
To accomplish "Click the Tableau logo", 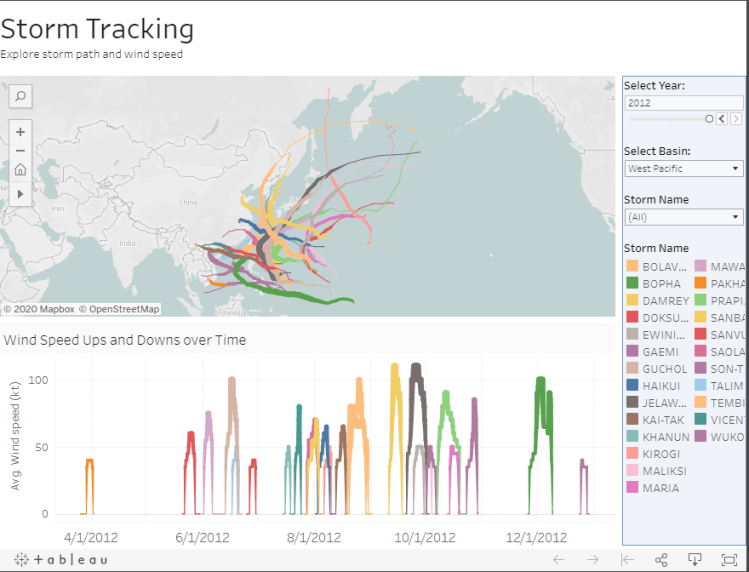I will coord(61,560).
